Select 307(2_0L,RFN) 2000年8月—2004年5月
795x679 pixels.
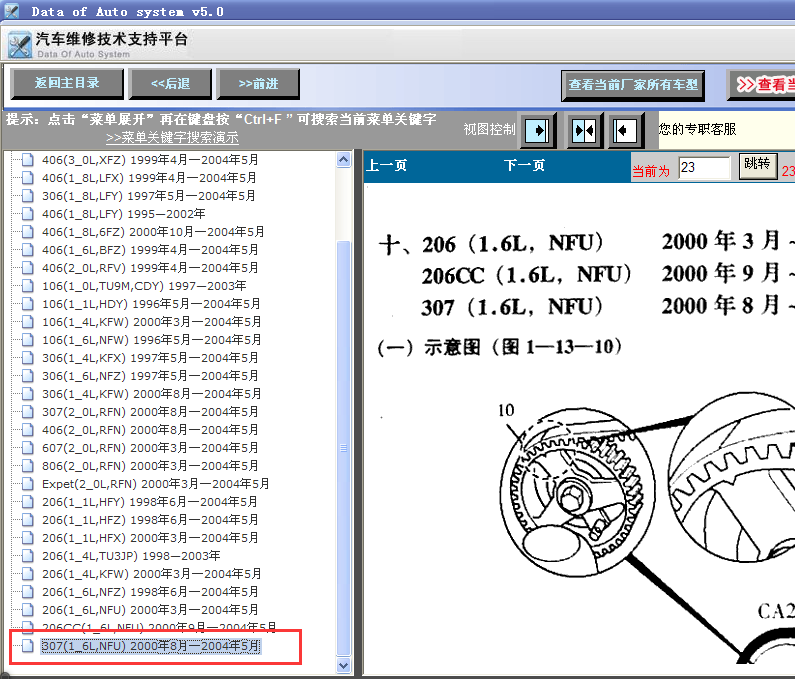pos(150,412)
